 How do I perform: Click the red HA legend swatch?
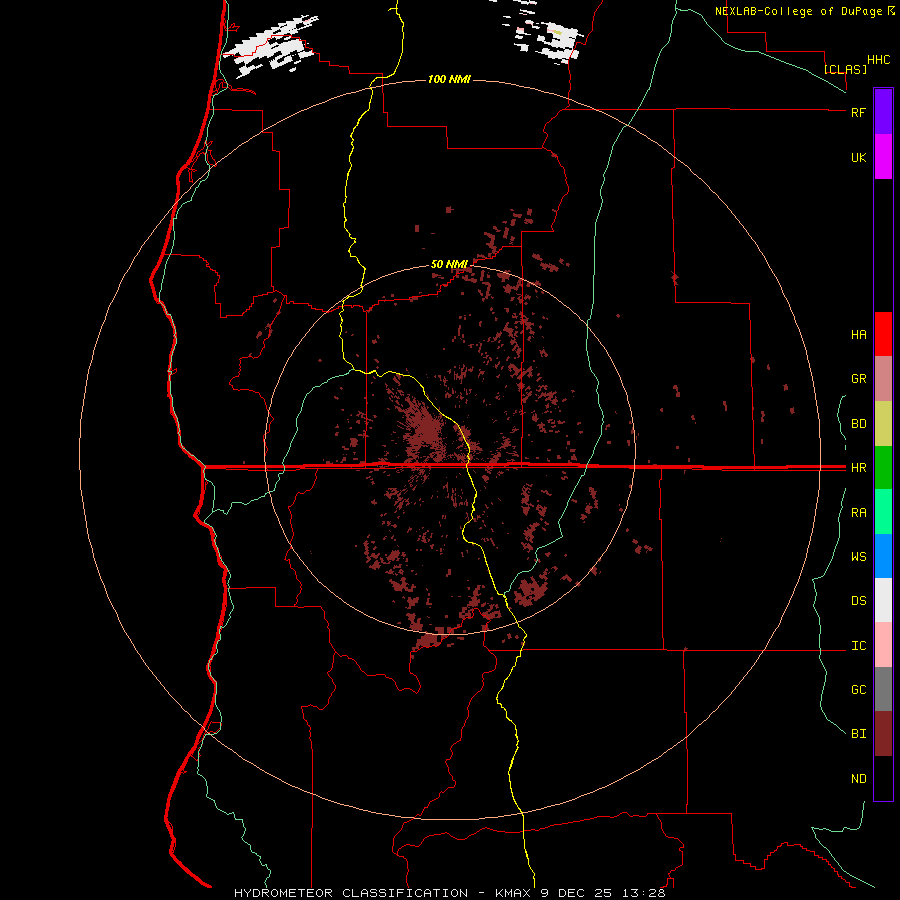pos(883,334)
